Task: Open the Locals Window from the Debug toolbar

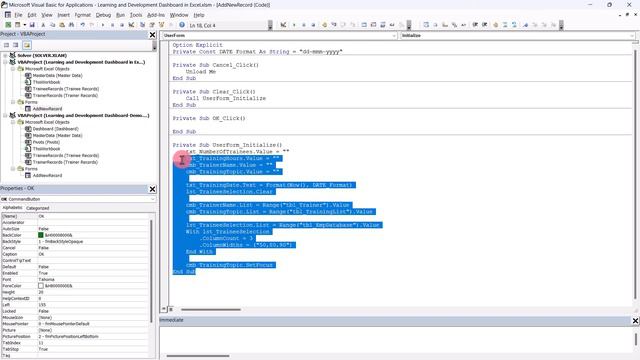Action: point(364,25)
